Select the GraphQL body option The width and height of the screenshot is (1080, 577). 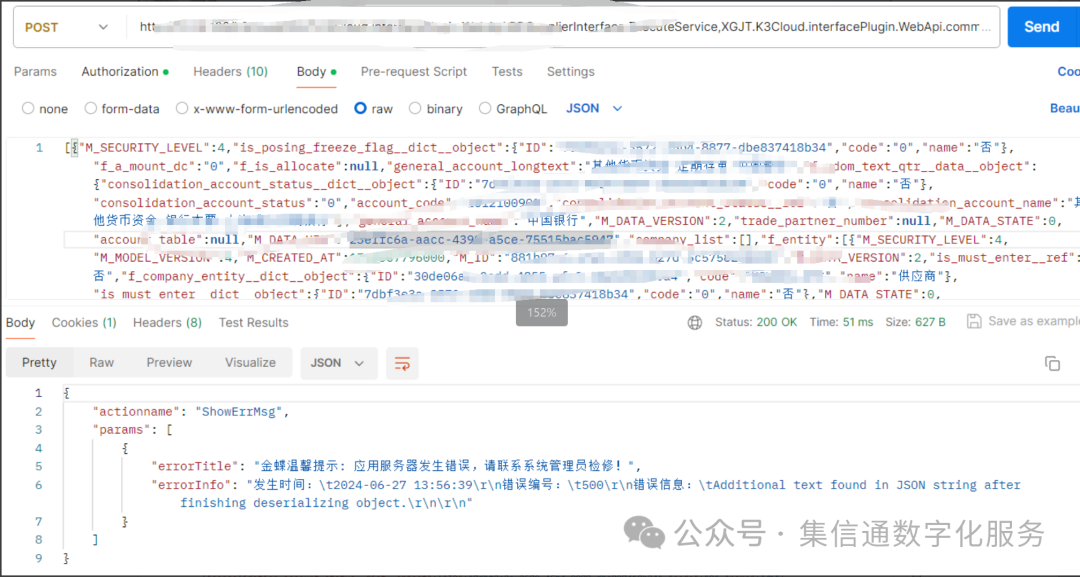click(512, 109)
